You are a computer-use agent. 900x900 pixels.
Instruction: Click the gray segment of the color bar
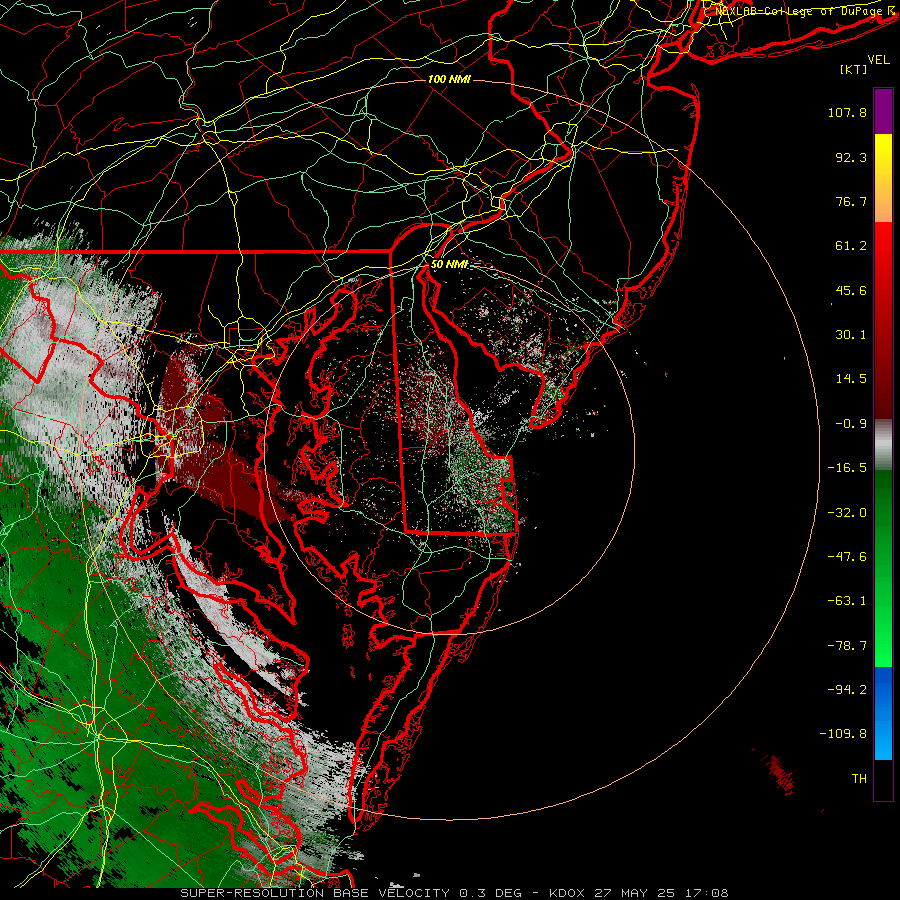[x=883, y=445]
